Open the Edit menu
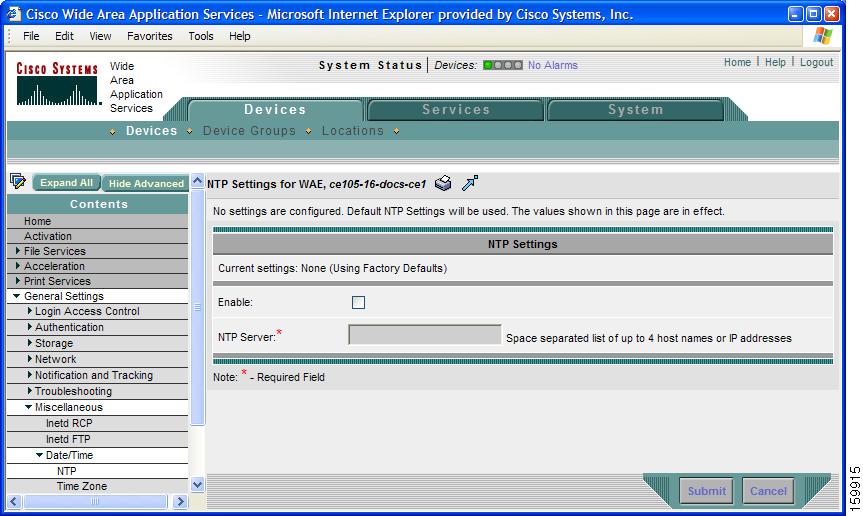The image size is (863, 516). [x=64, y=36]
